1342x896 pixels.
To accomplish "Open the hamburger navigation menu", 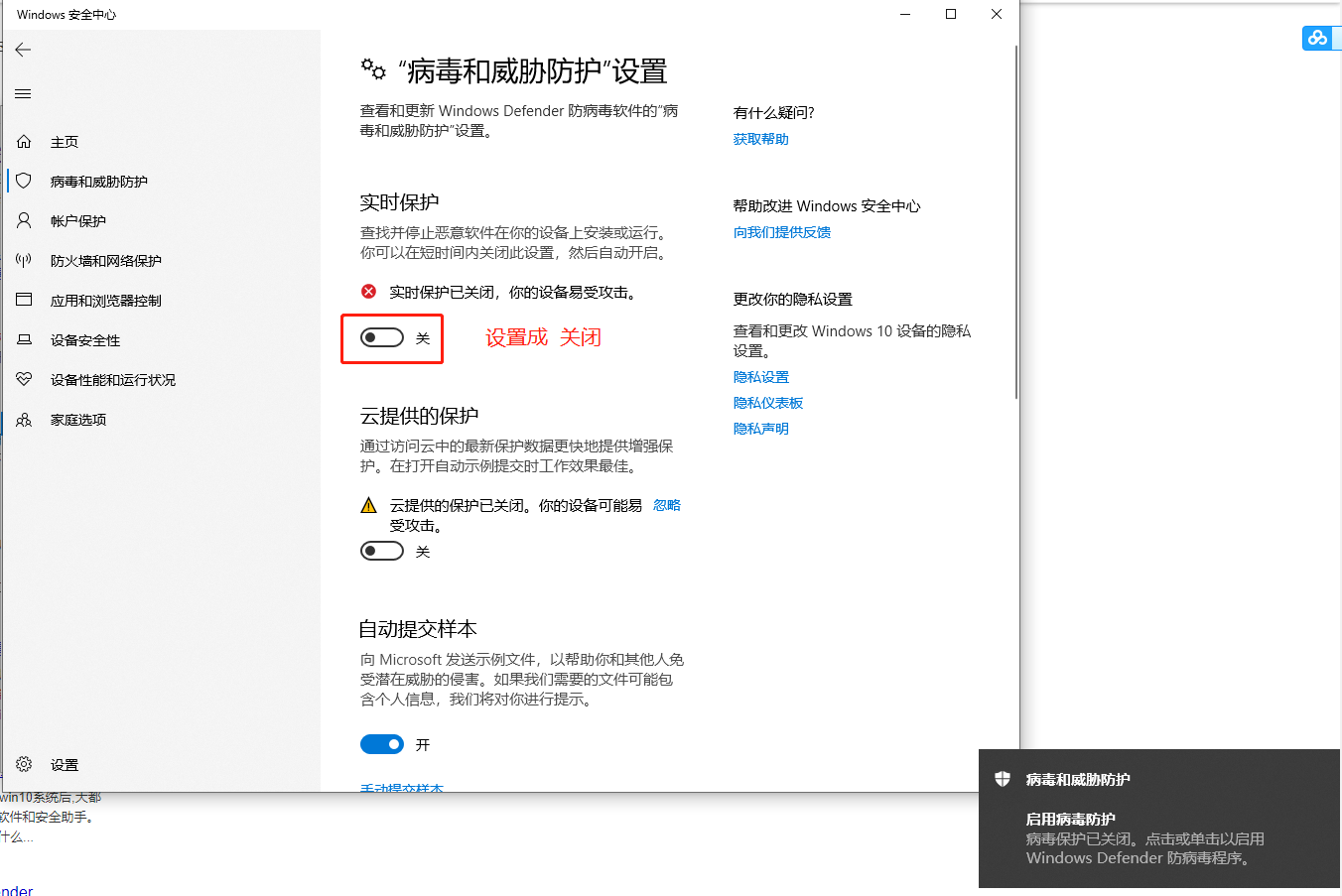I will click(23, 94).
